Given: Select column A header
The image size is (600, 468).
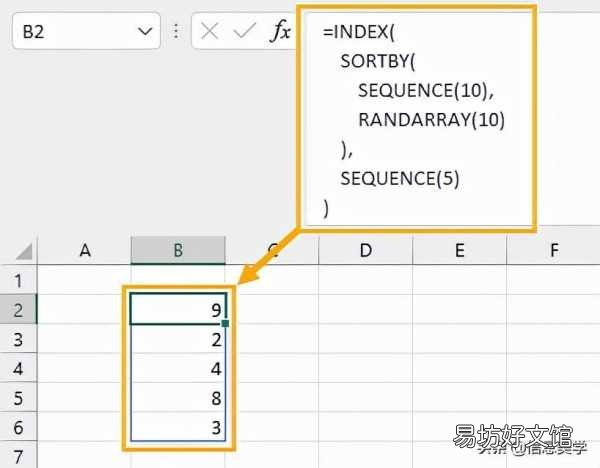Looking at the screenshot, I should (85, 250).
